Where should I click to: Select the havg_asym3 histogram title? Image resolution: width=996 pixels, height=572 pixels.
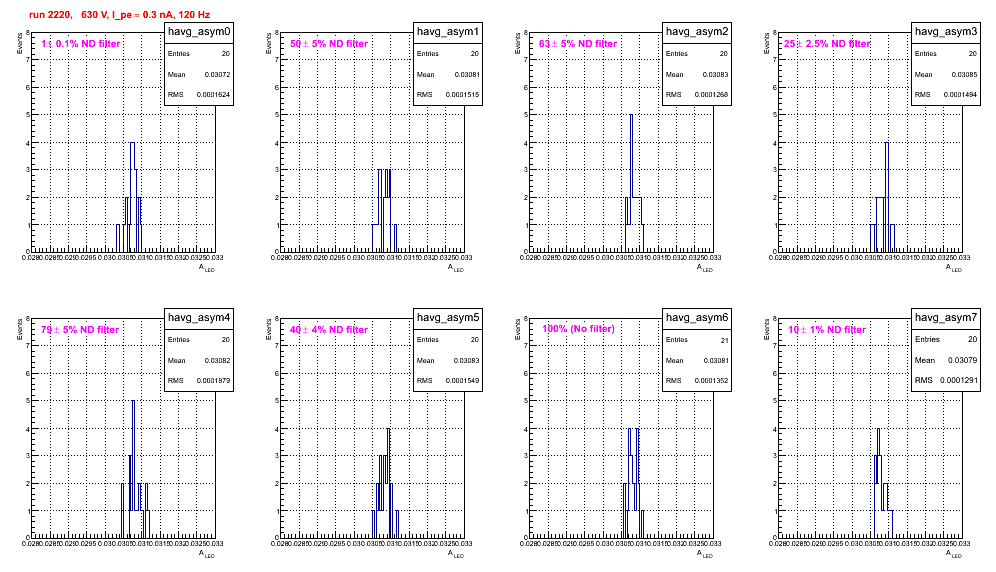coord(946,31)
